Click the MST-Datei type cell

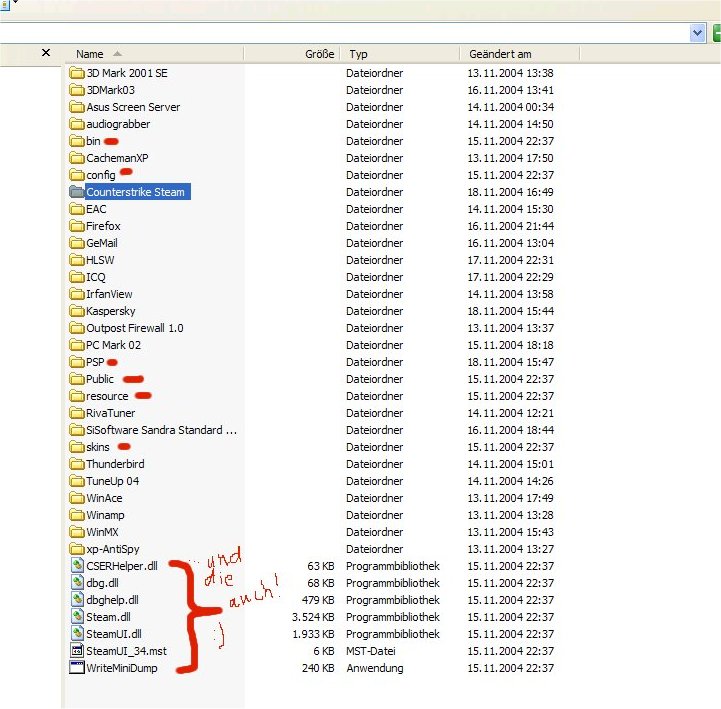coord(371,651)
